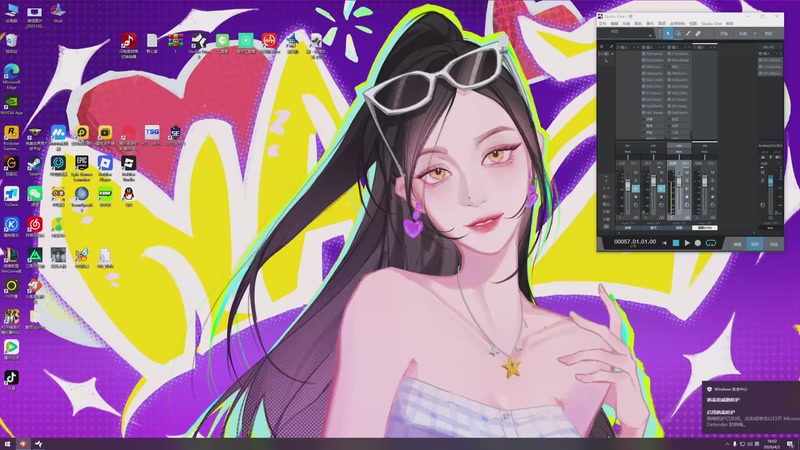
Task: Mute the selected third mixer channel
Action: (687, 172)
